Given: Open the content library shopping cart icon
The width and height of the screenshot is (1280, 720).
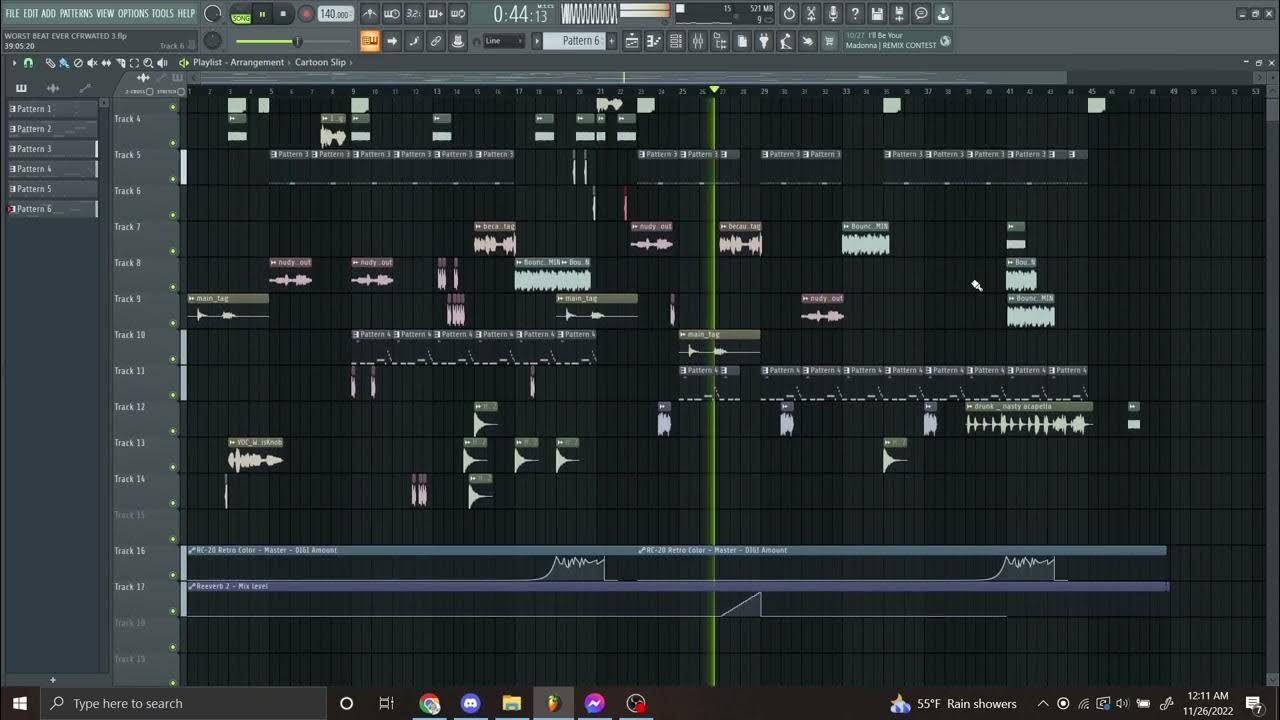Looking at the screenshot, I should point(828,41).
